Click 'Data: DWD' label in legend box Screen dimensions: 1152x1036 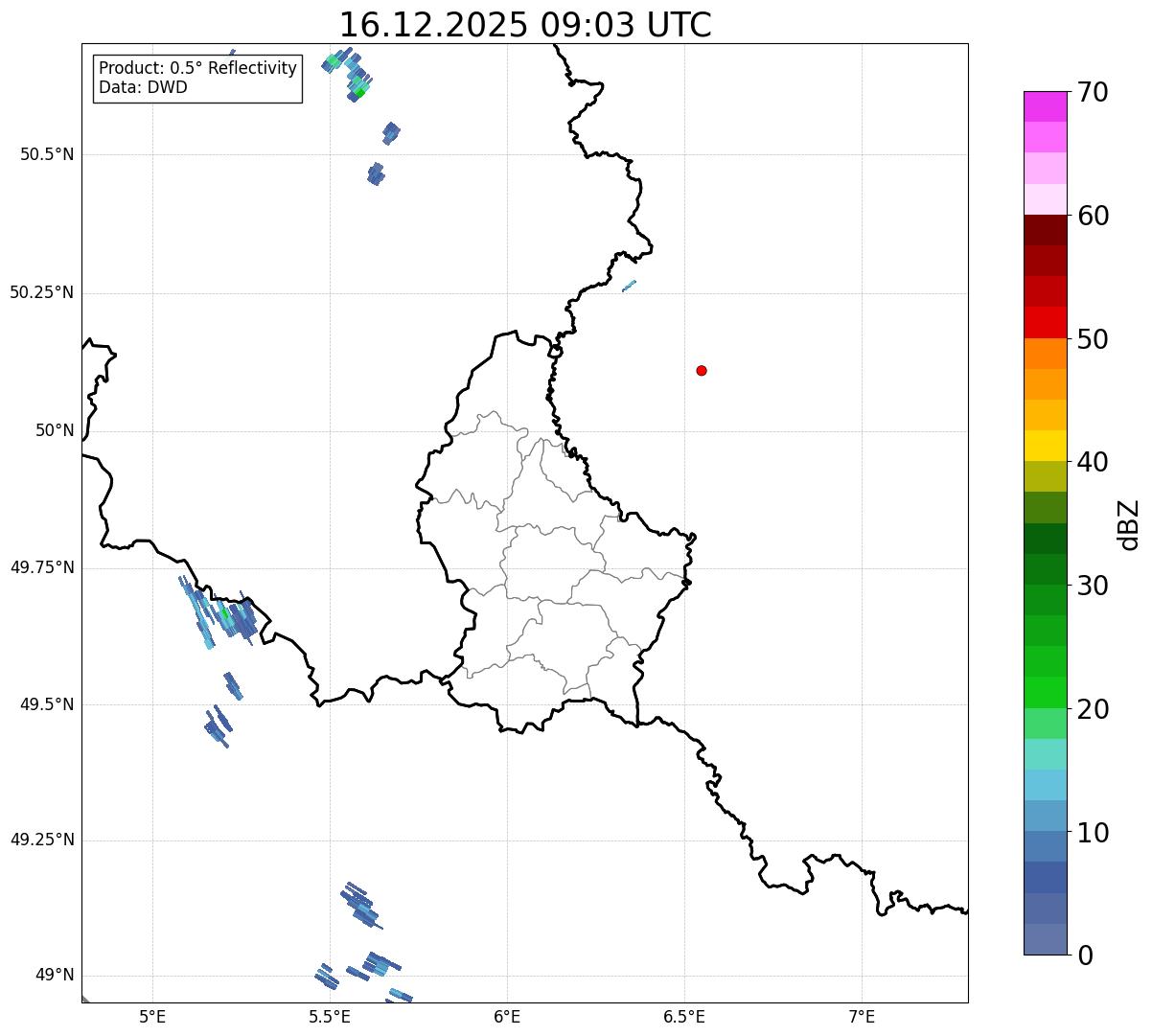point(143,87)
